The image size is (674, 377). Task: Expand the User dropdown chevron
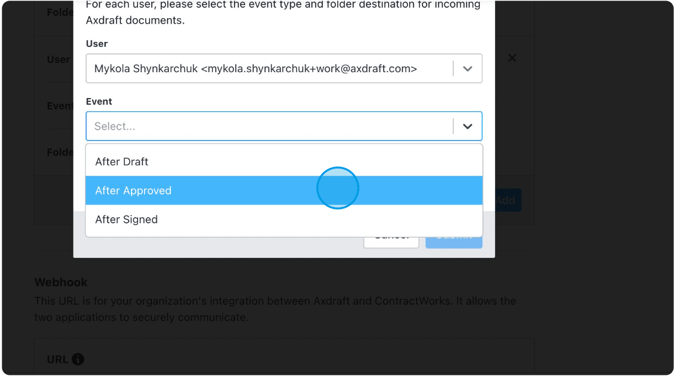tap(467, 69)
